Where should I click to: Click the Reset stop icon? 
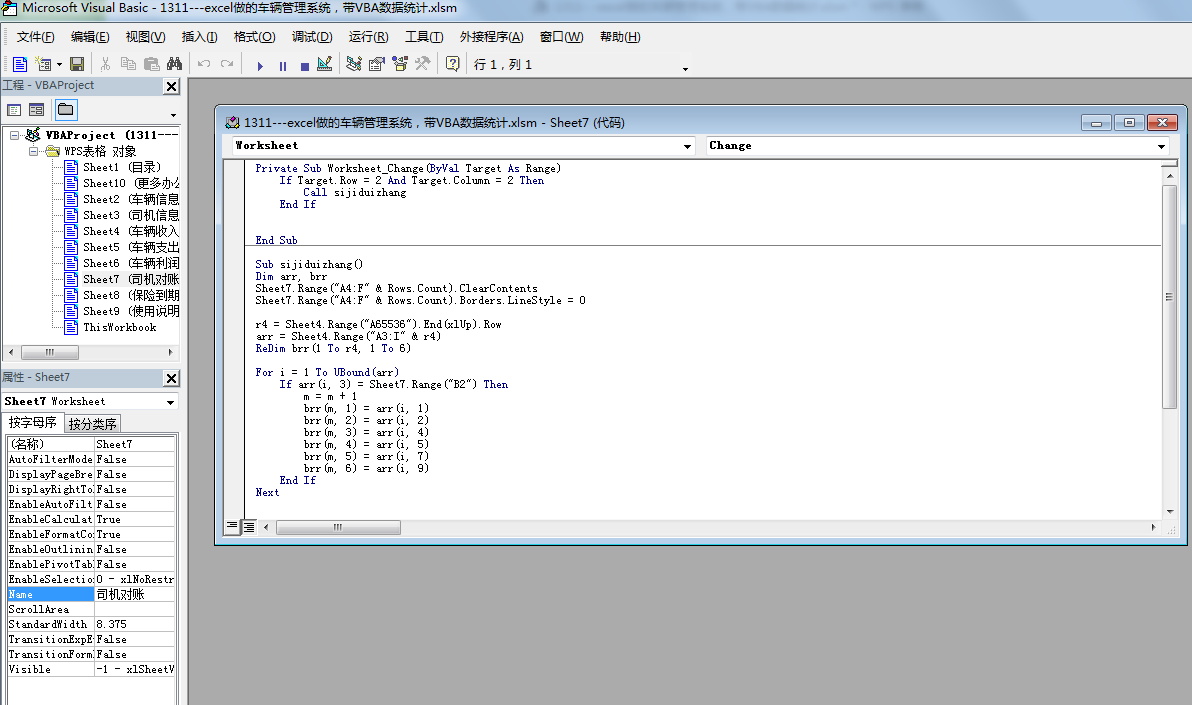pos(304,65)
